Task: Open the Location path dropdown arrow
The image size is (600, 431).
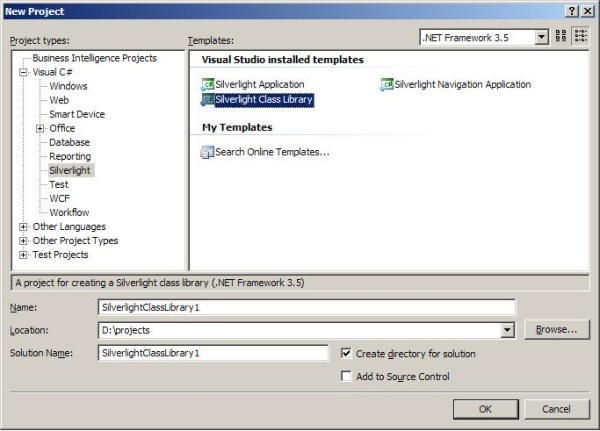Action: [x=507, y=330]
